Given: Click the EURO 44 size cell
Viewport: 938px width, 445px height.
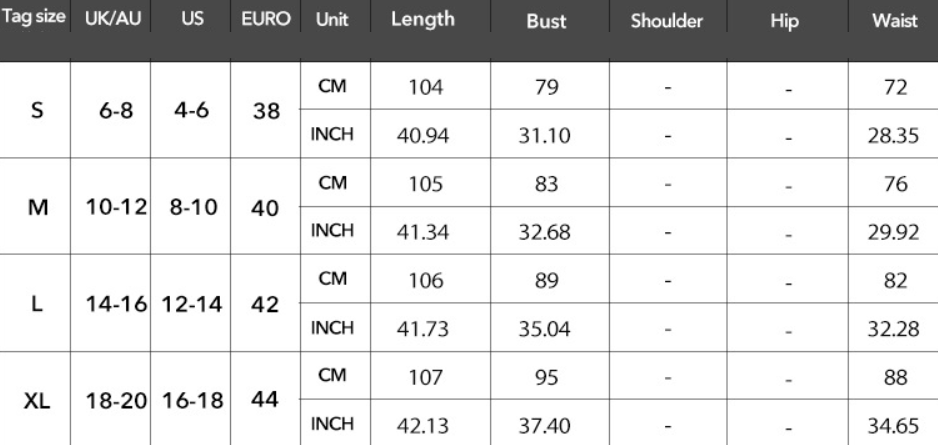Looking at the screenshot, I should pyautogui.click(x=265, y=400).
